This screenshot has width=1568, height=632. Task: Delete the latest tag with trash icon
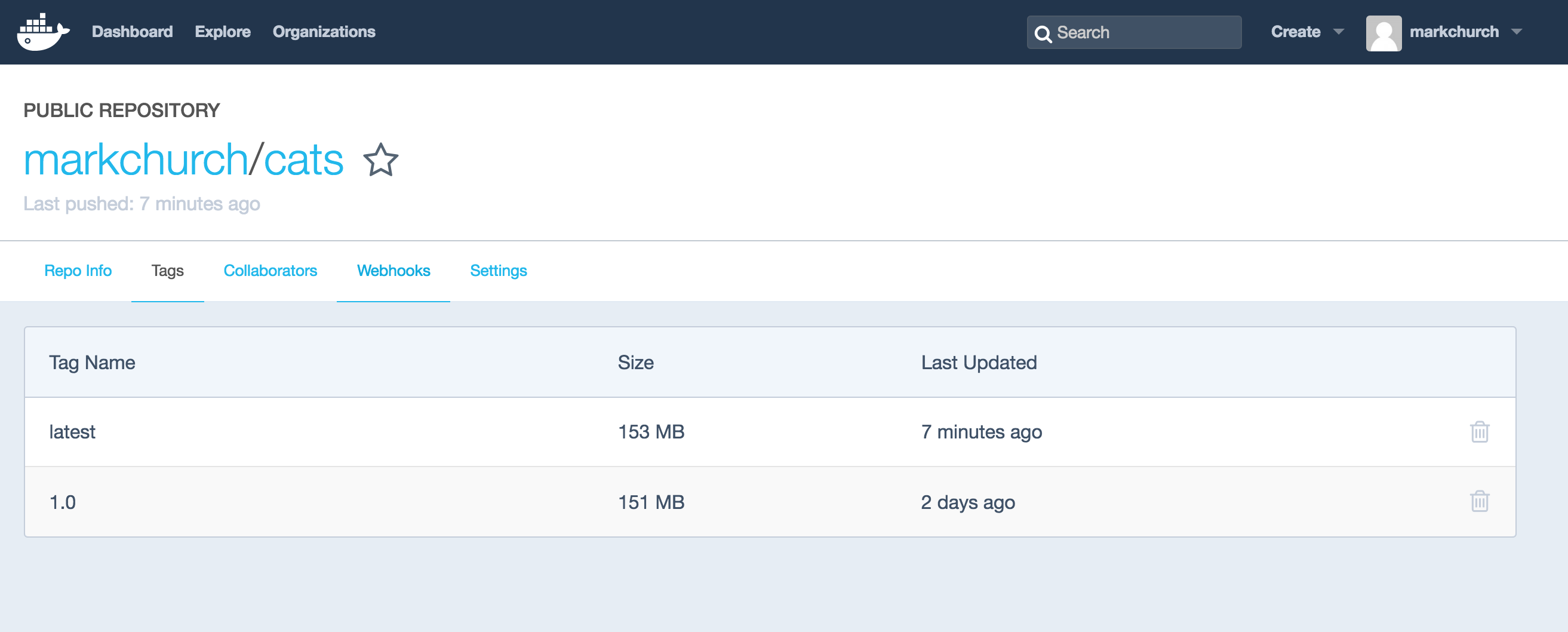tap(1479, 432)
